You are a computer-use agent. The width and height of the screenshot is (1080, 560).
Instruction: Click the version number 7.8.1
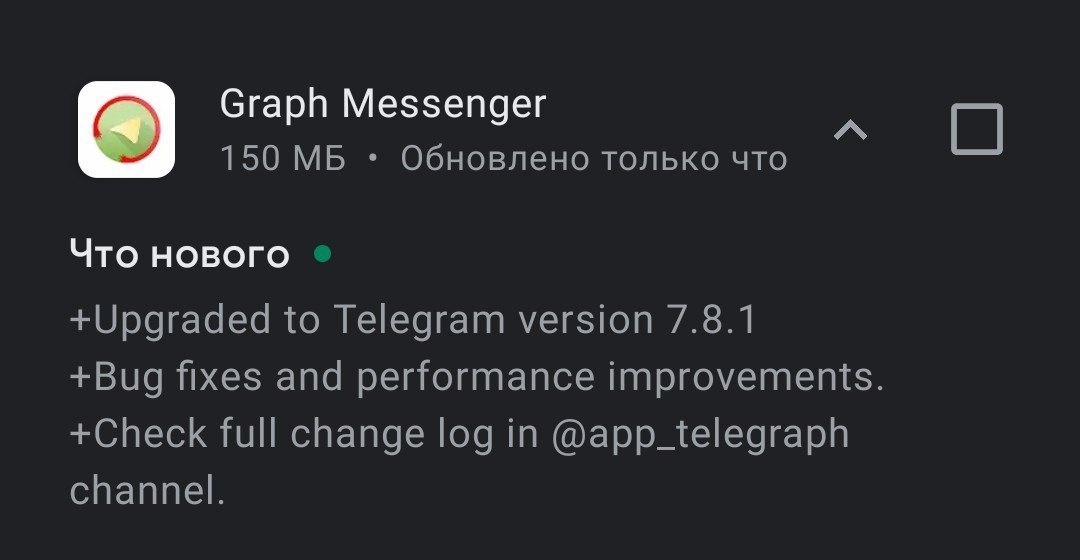[711, 320]
